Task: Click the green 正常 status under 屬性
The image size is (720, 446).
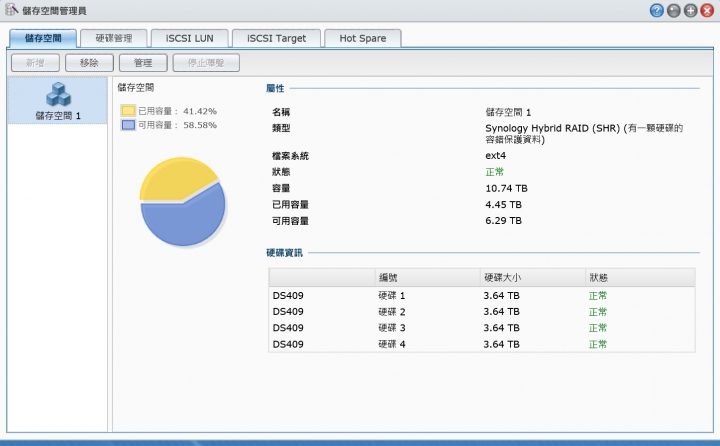Action: (495, 172)
